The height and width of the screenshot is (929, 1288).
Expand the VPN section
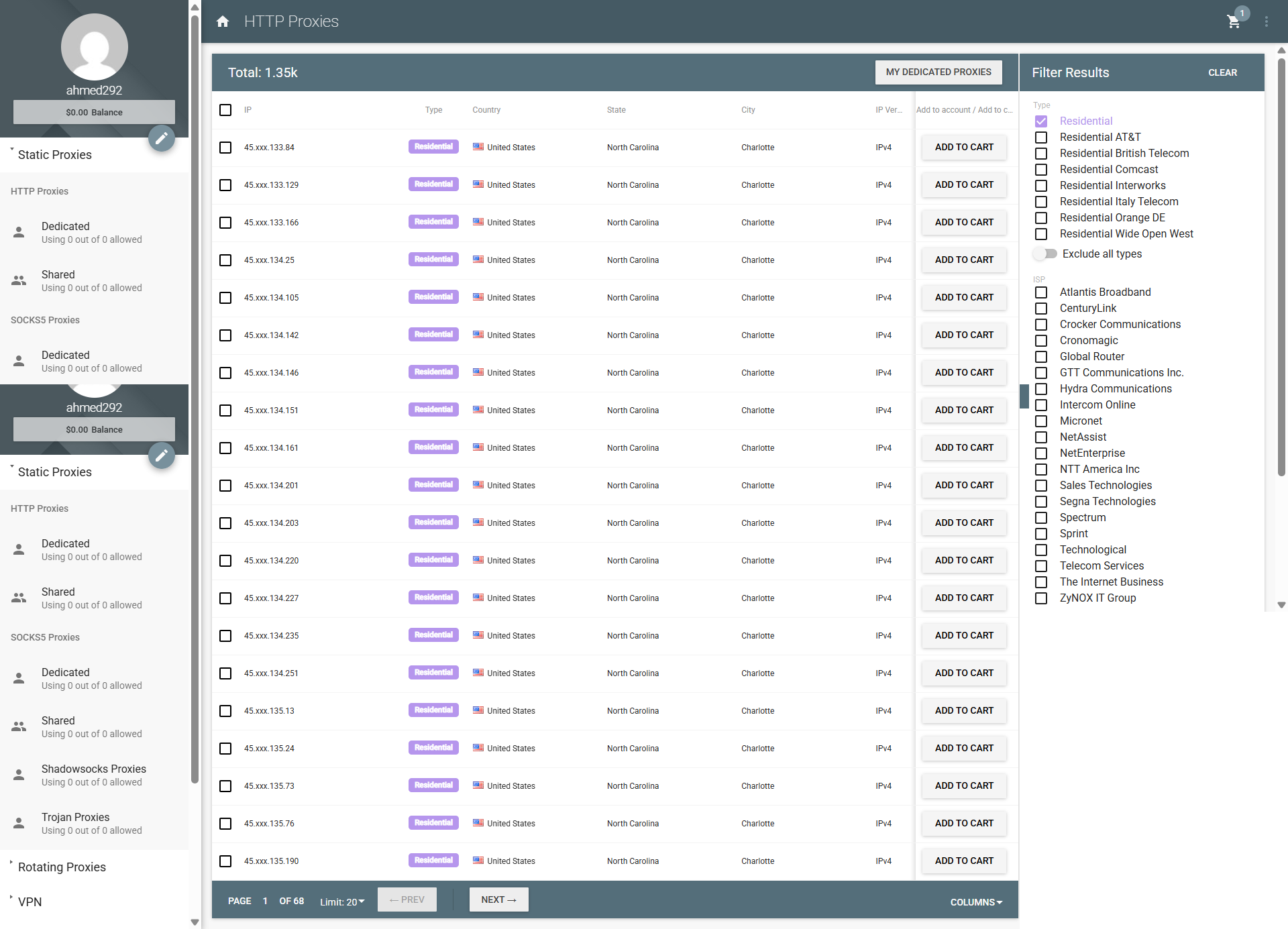click(x=30, y=902)
